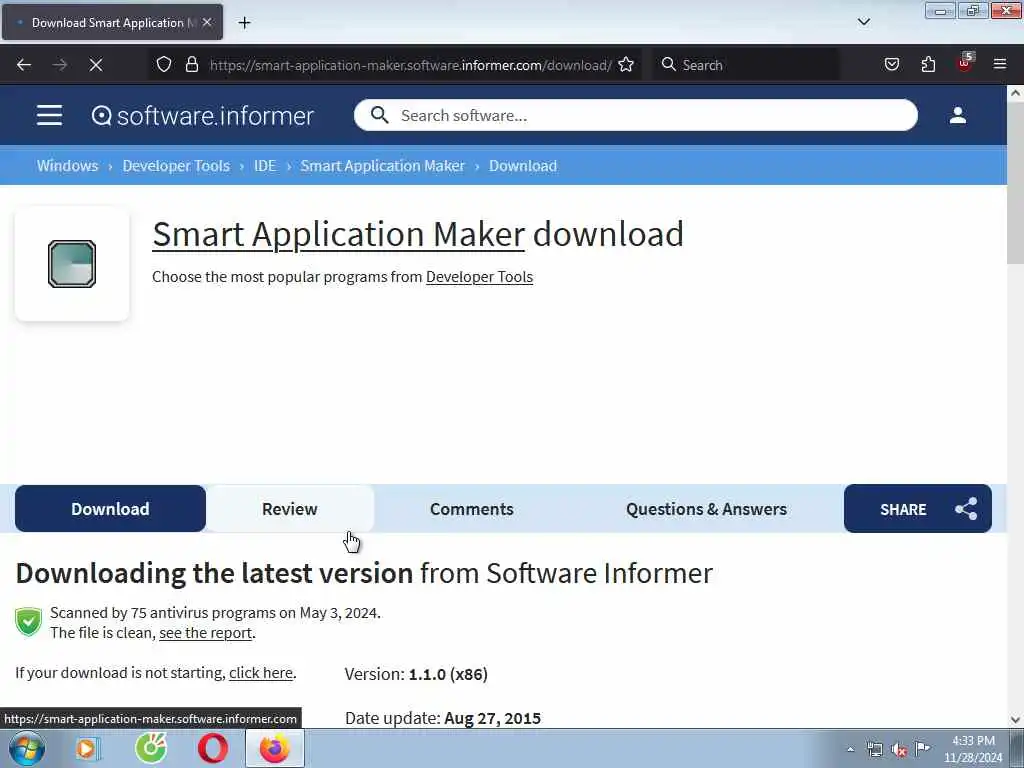Open the green browser taskbar icon
The height and width of the screenshot is (768, 1024).
(151, 748)
